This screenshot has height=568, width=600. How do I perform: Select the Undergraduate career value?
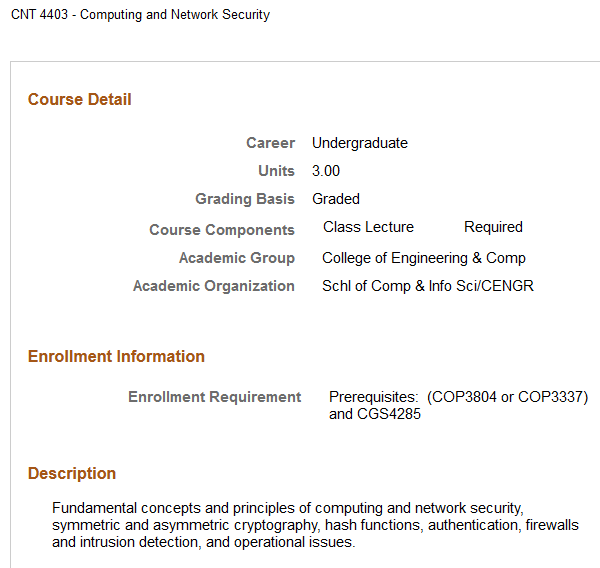coord(360,143)
